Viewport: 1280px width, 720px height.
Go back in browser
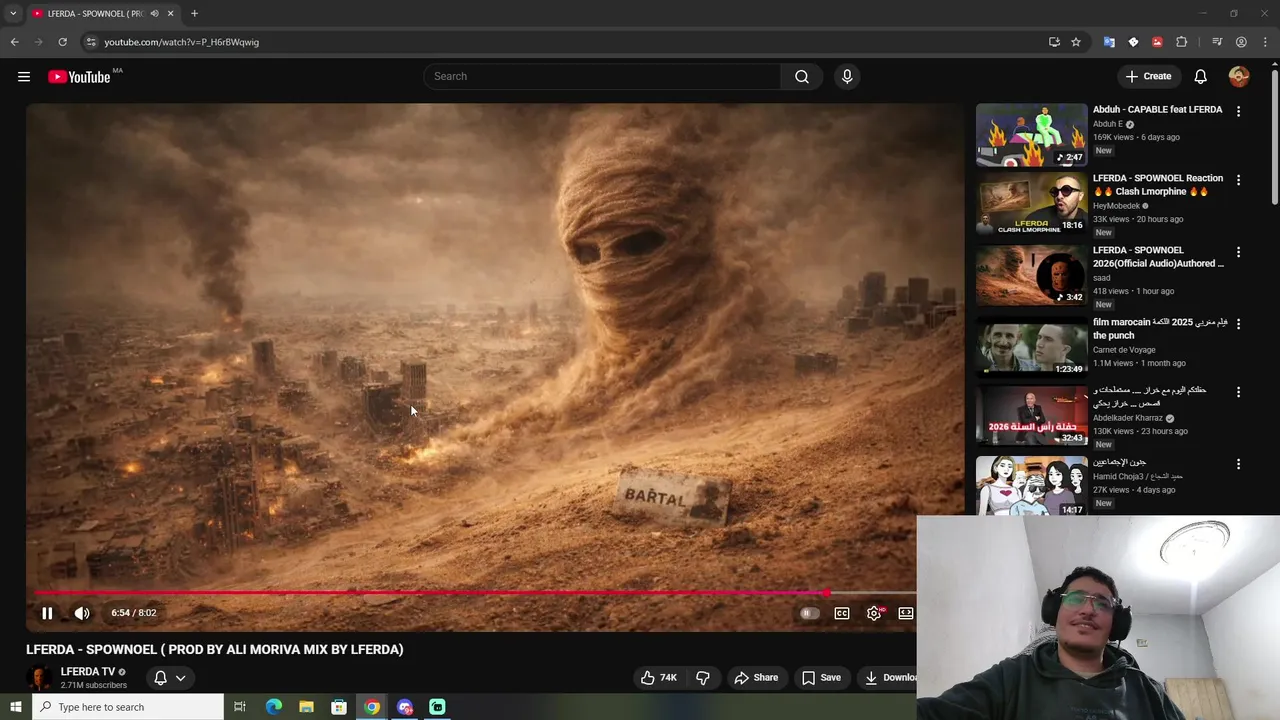(x=14, y=42)
